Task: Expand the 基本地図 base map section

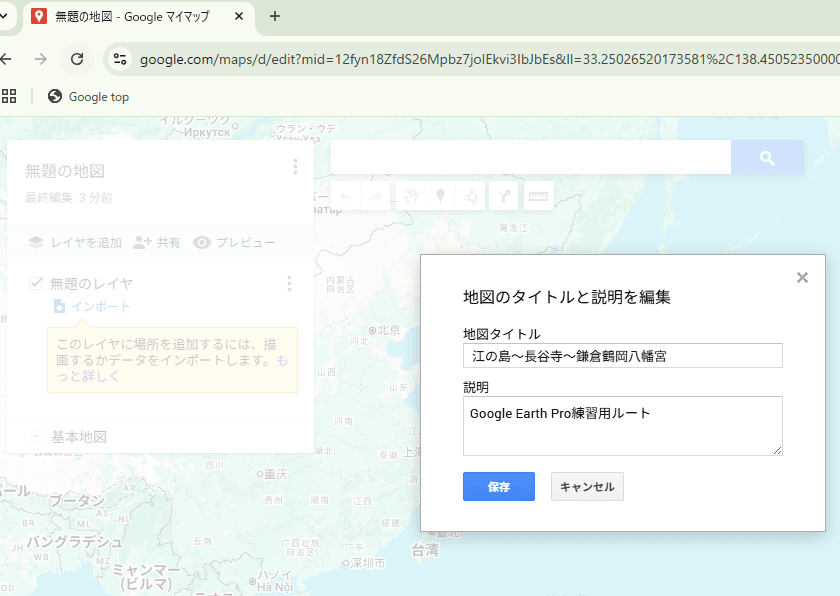Action: point(37,437)
